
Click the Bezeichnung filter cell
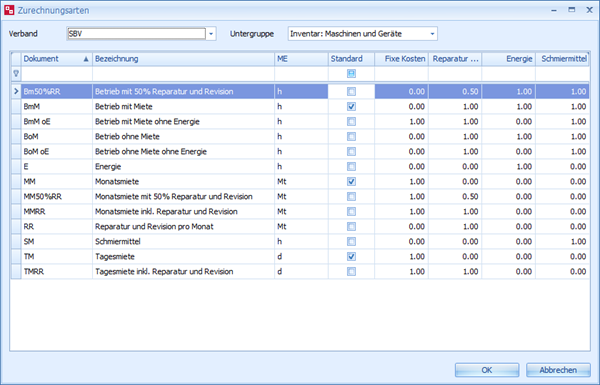coord(183,73)
